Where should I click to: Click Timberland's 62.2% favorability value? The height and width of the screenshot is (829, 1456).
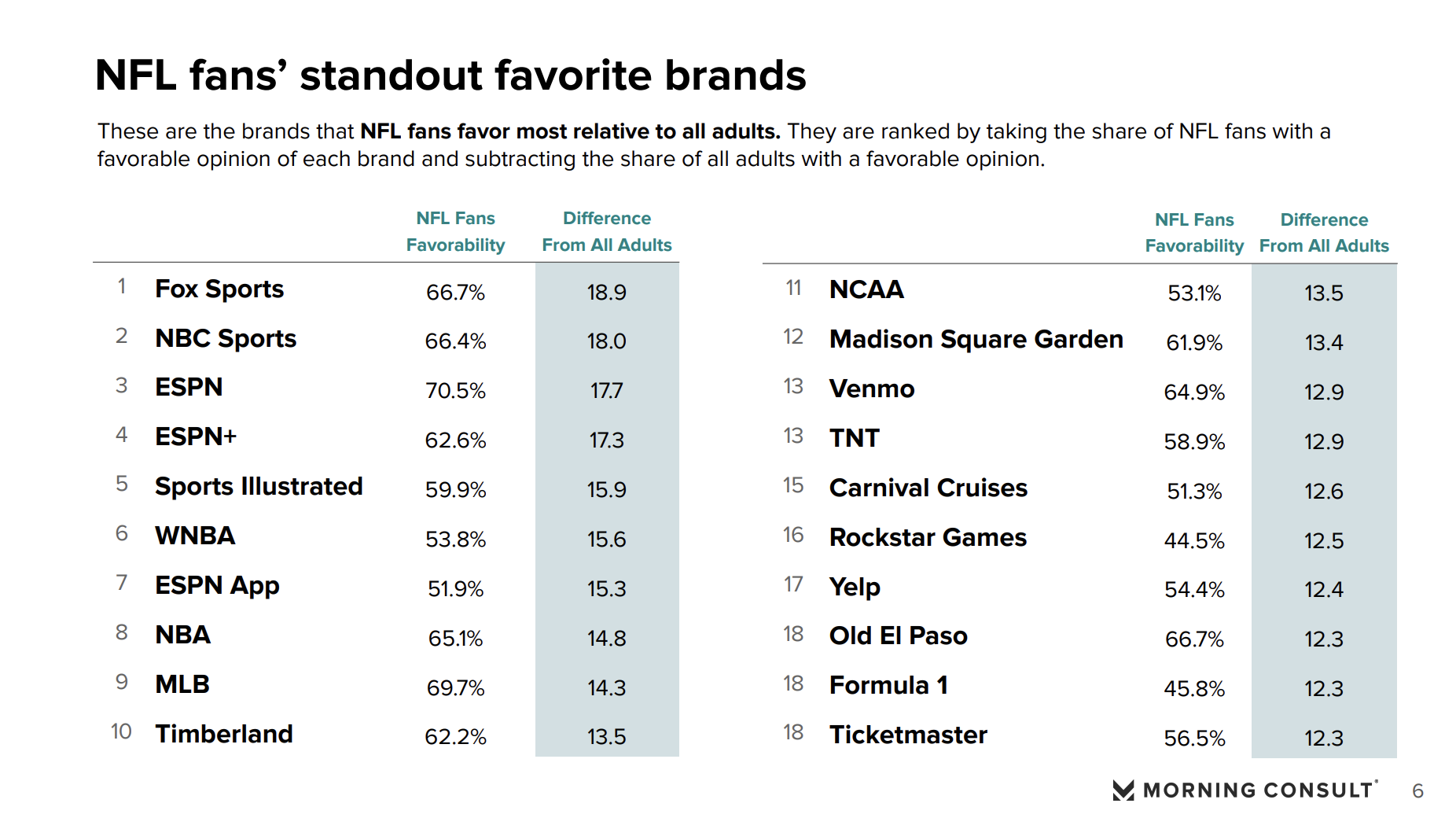pyautogui.click(x=455, y=737)
